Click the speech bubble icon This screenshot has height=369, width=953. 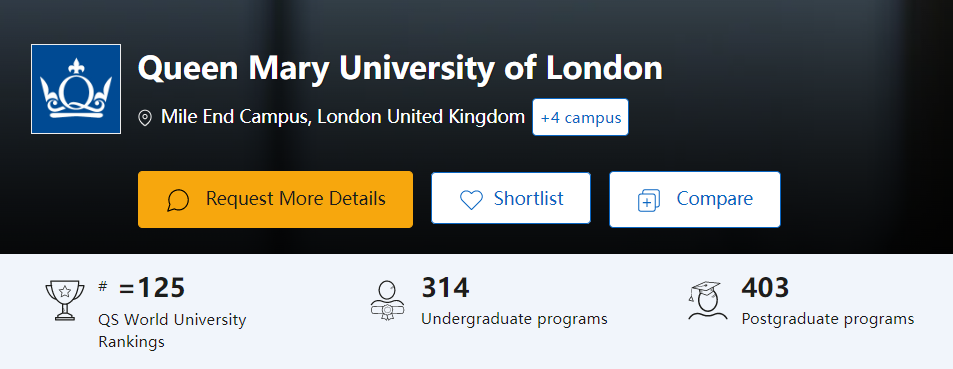tap(178, 200)
